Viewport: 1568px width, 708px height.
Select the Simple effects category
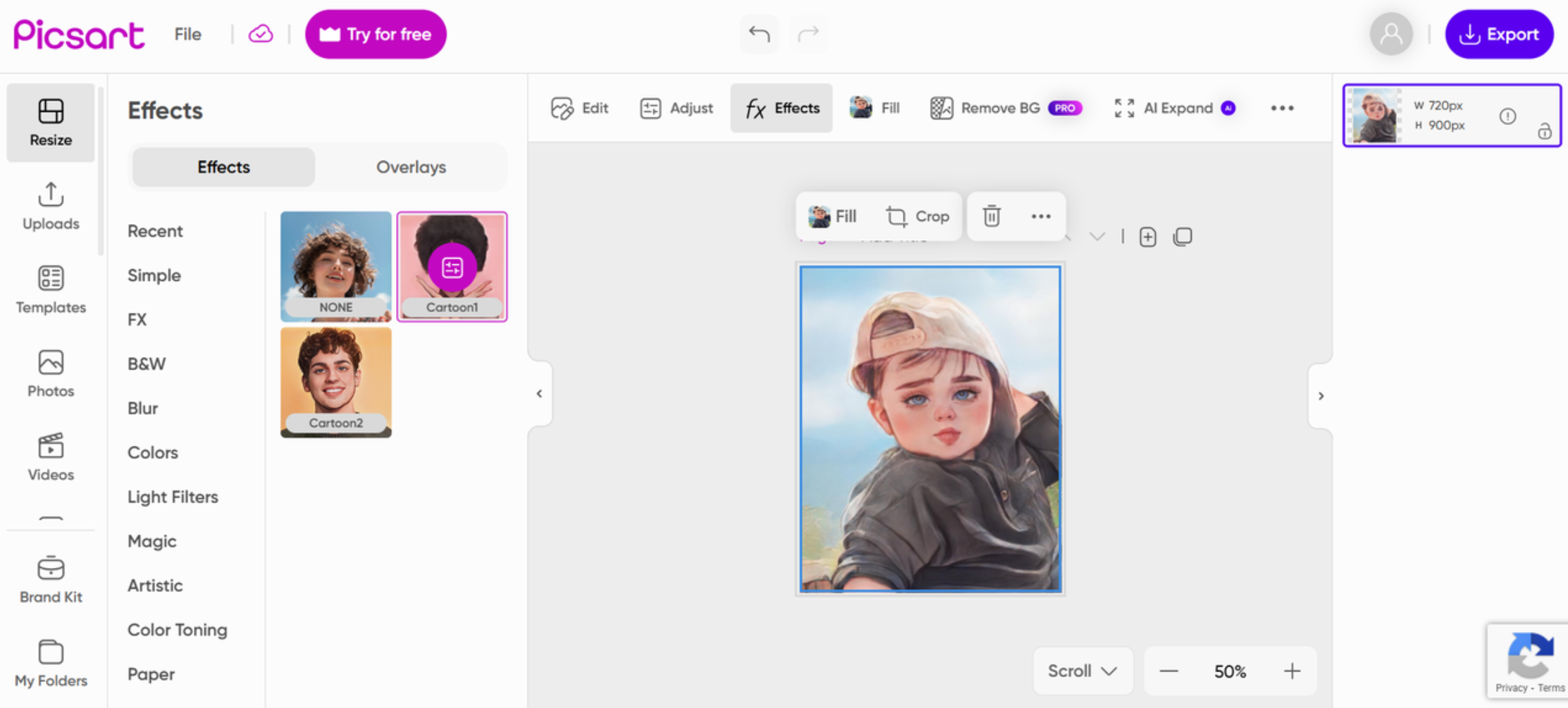click(x=154, y=275)
